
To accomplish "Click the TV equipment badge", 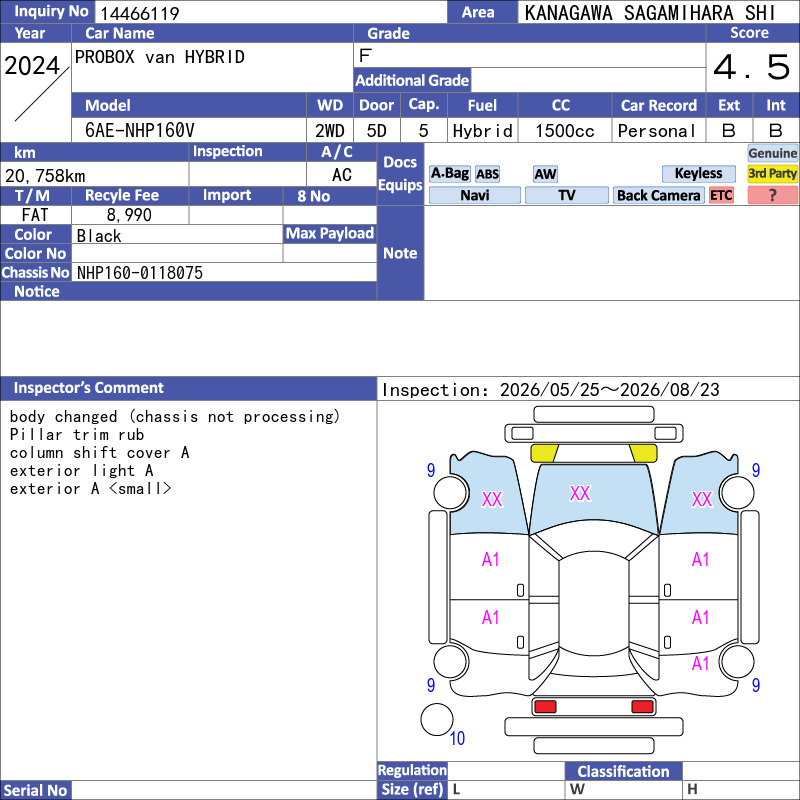I will coord(566,195).
